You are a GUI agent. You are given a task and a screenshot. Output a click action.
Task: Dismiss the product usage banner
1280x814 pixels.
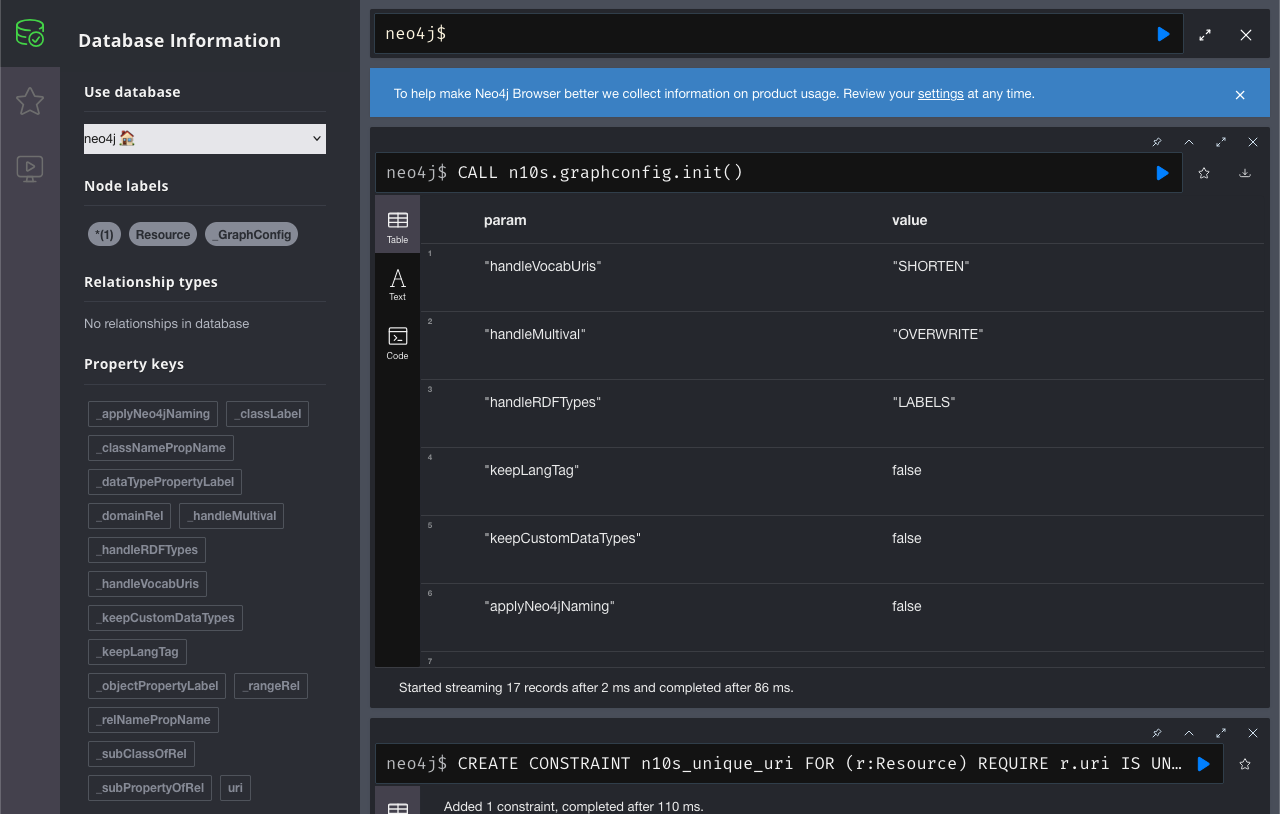pos(1240,95)
